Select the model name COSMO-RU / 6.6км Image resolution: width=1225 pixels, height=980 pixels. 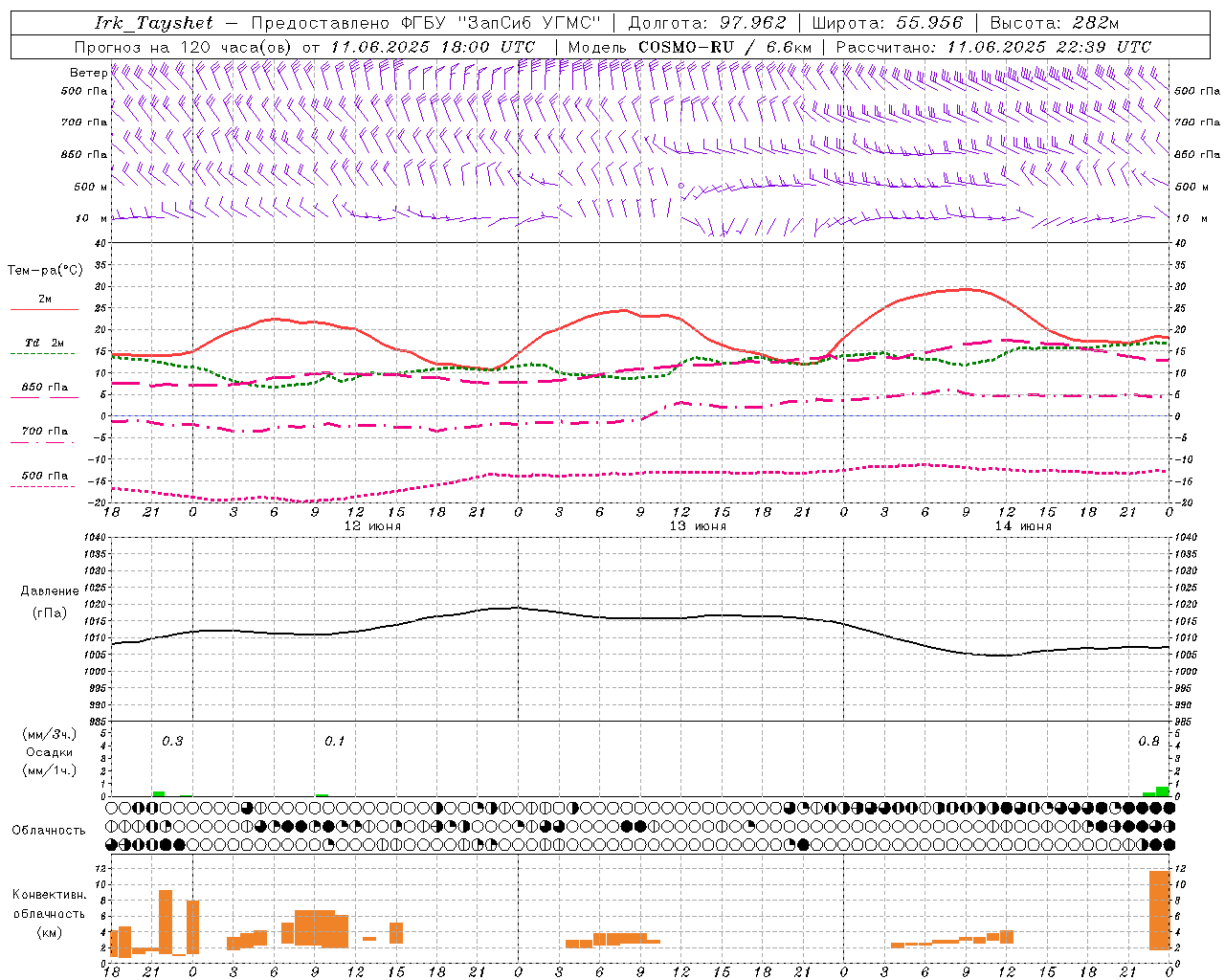click(724, 47)
